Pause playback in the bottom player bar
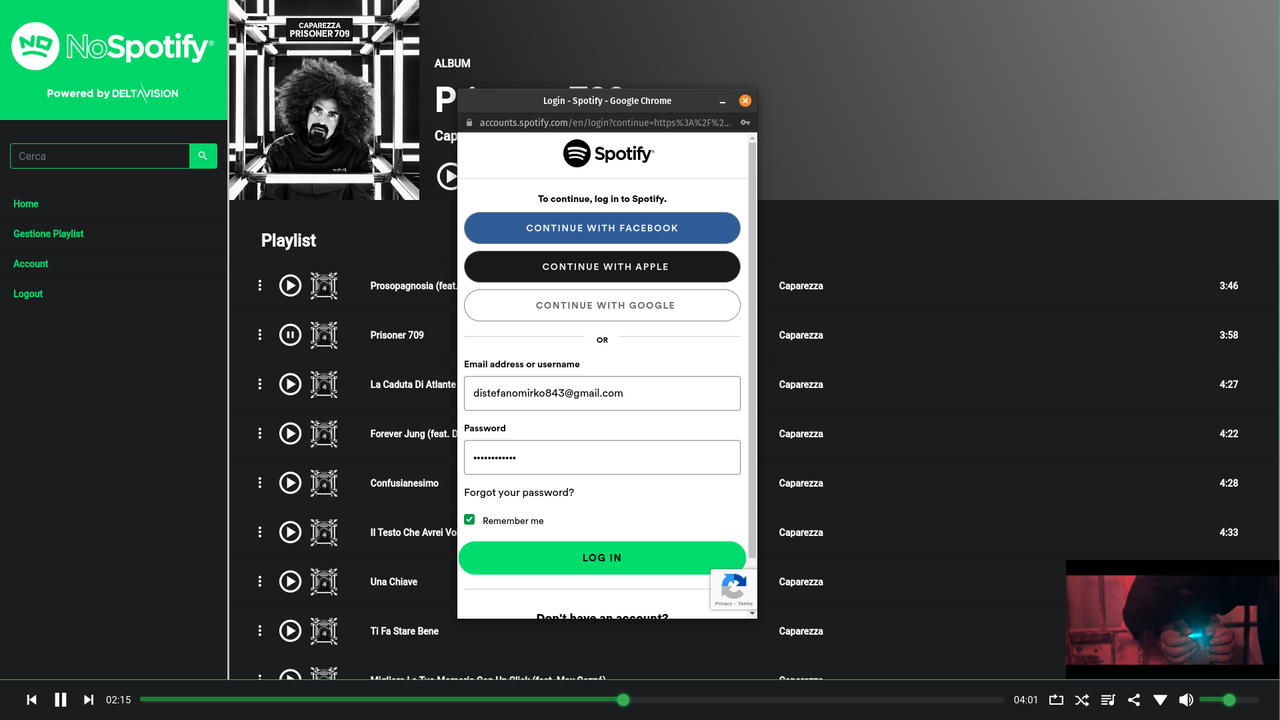The width and height of the screenshot is (1280, 720). (60, 700)
